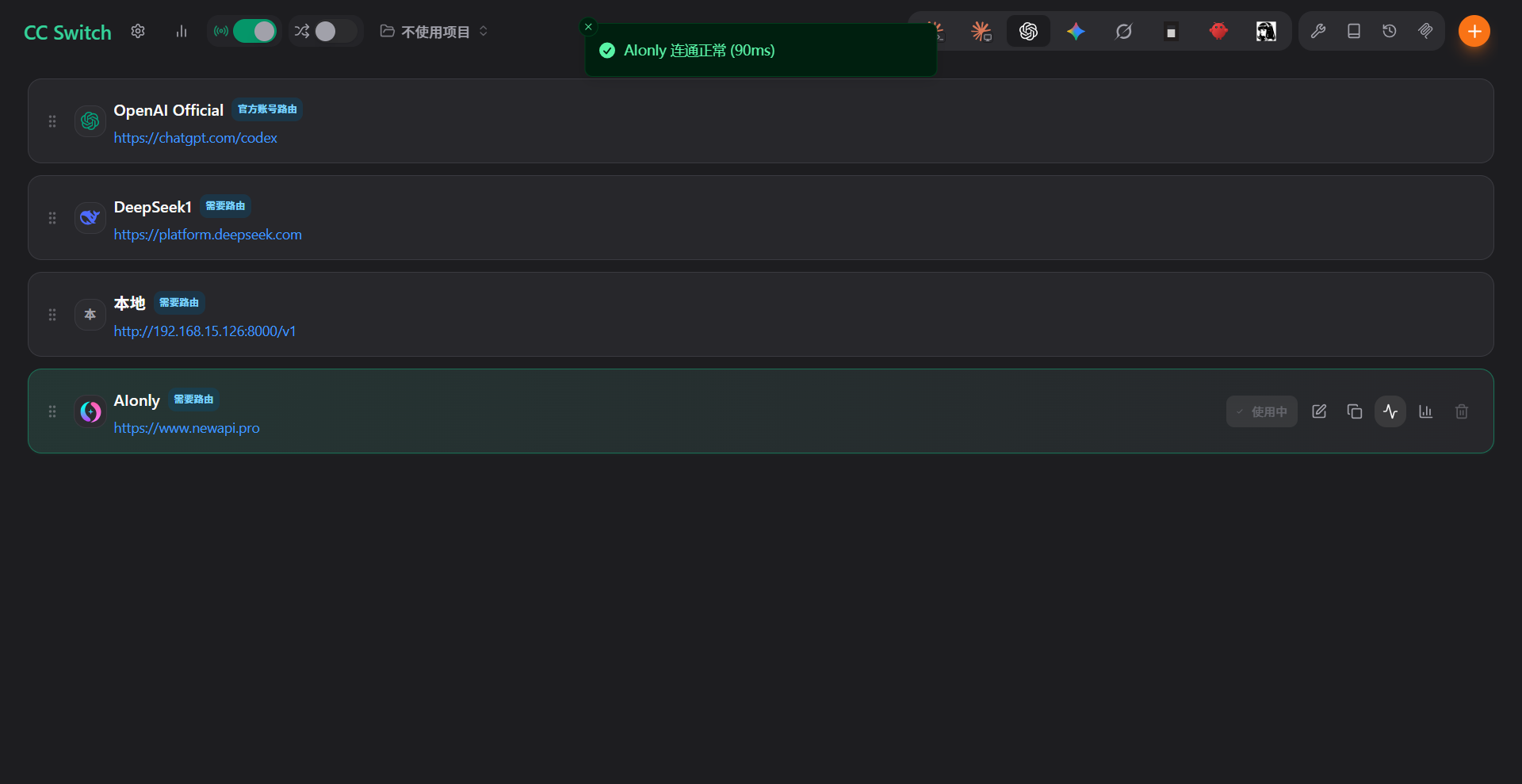Toggle the green proxy switch on top bar
Viewport: 1522px width, 784px height.
coord(254,31)
